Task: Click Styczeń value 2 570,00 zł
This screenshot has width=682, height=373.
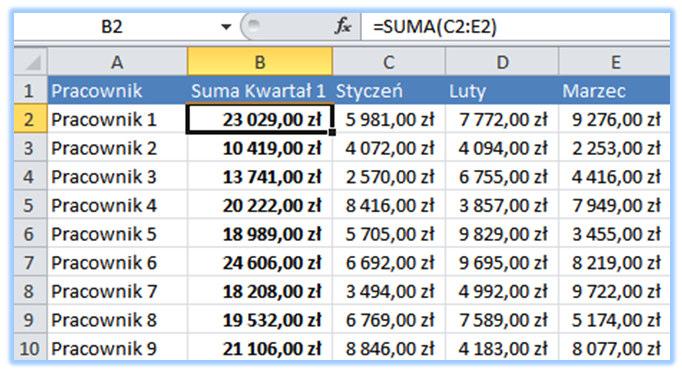Action: click(x=389, y=176)
